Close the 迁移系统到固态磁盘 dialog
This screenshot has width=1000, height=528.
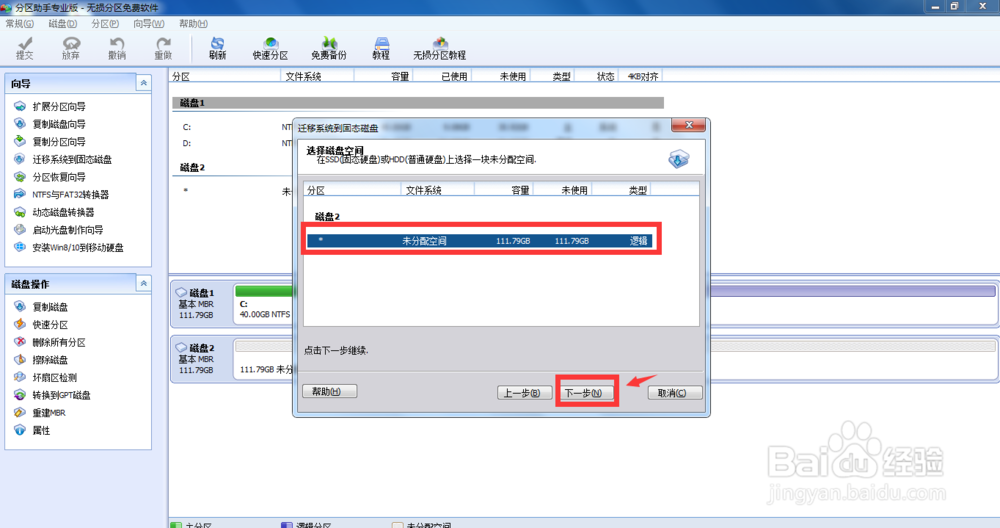(688, 125)
